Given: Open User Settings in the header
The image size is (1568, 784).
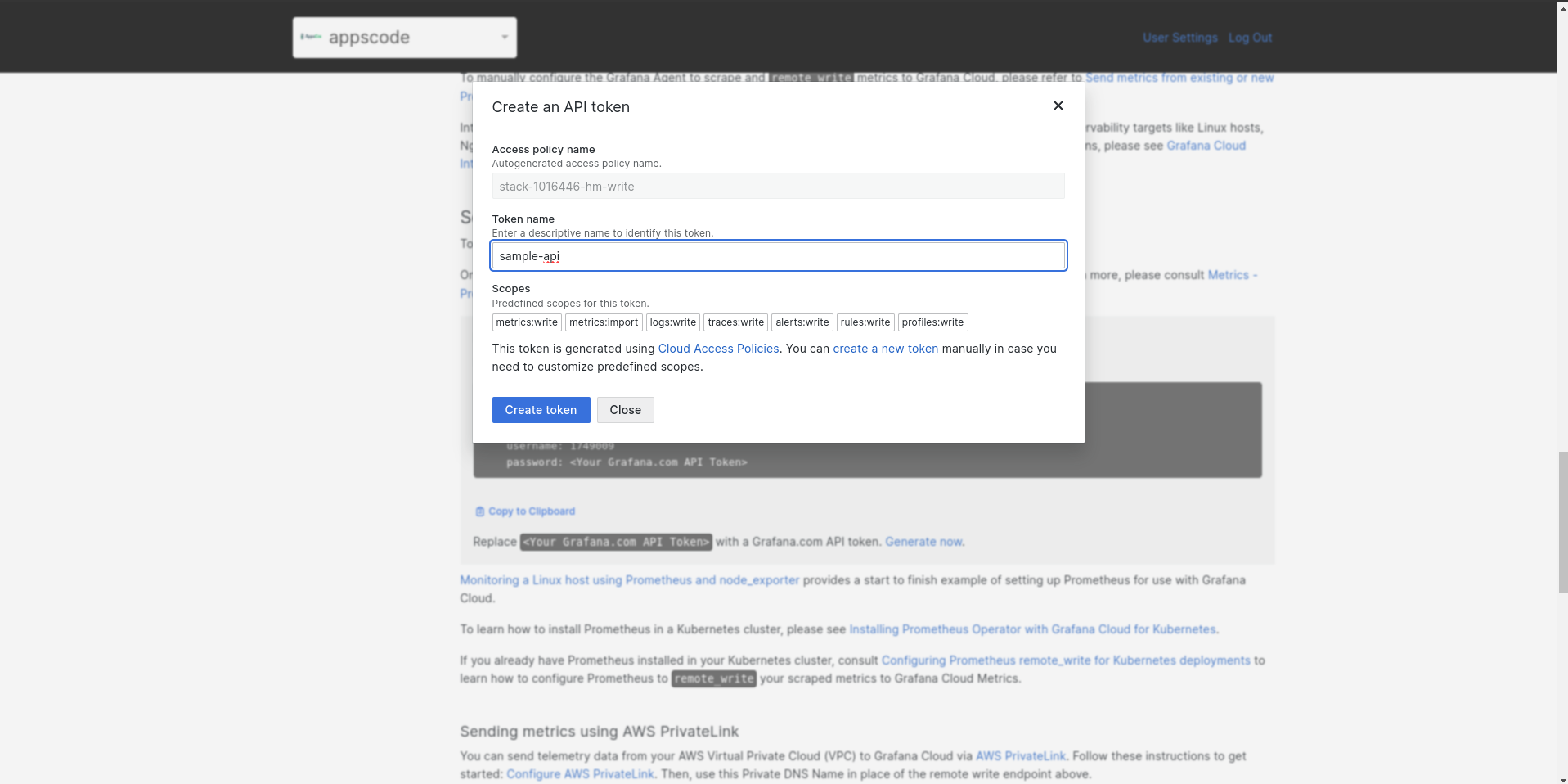Looking at the screenshot, I should (x=1179, y=38).
